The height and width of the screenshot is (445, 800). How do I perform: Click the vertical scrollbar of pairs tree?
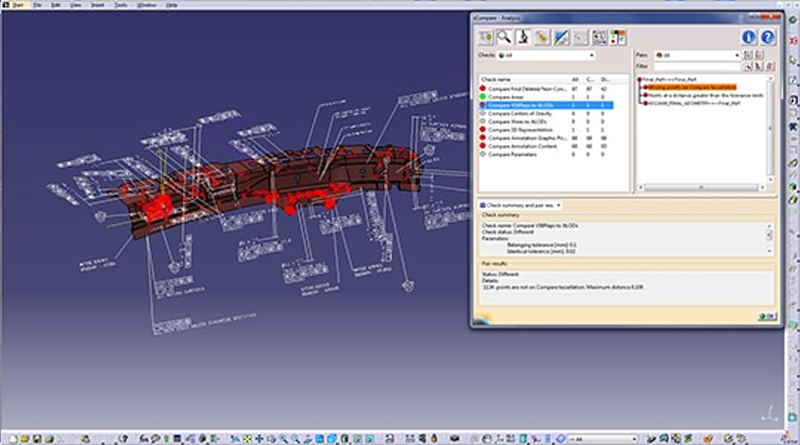(770, 130)
